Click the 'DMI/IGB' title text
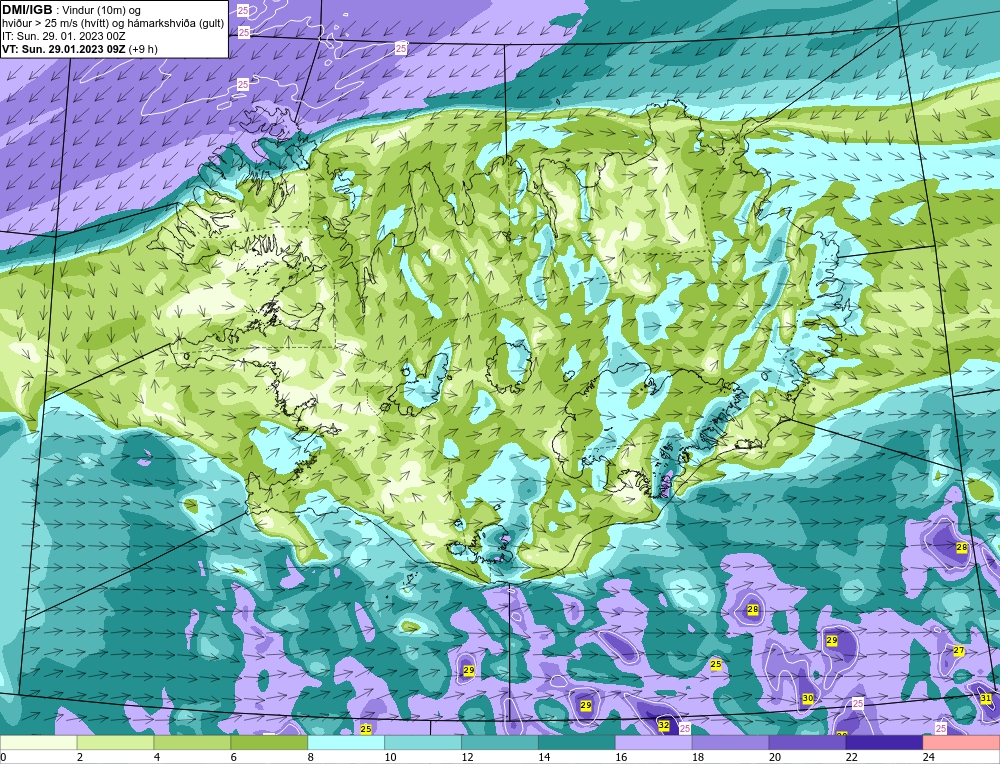The width and height of the screenshot is (1000, 764). pos(27,10)
